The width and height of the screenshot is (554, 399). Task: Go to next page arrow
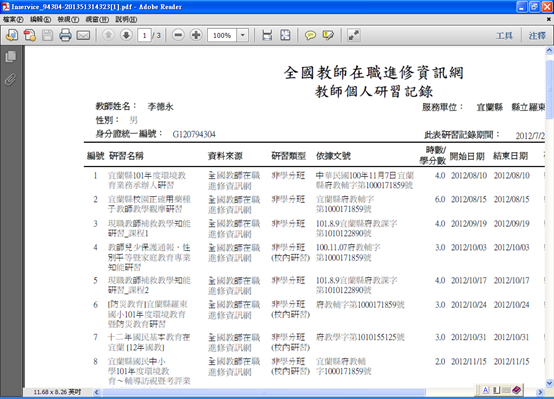126,35
